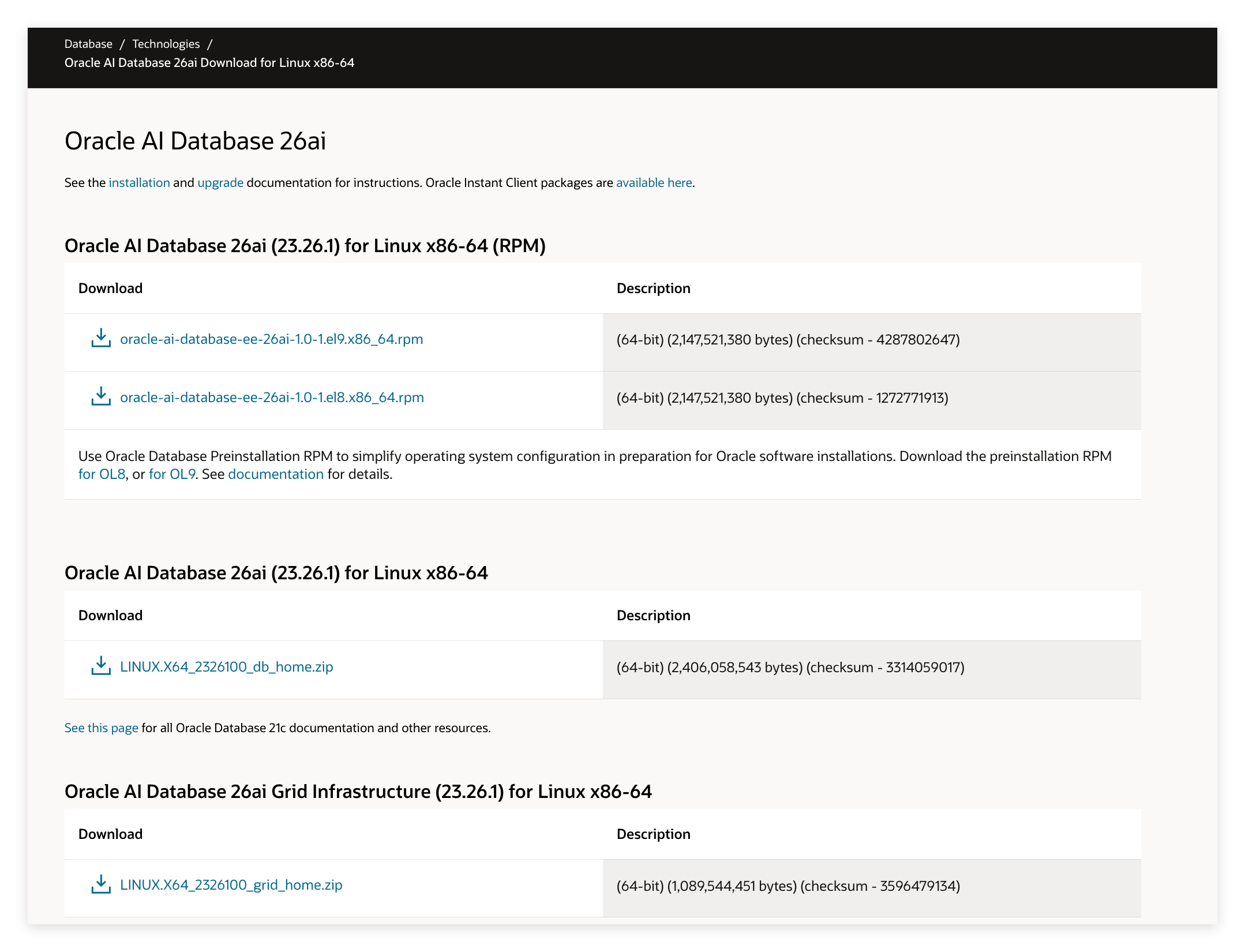Open oracle-ai-database-ee-26ai el9 rpm link
Viewport: 1245px width, 952px height.
click(x=271, y=339)
